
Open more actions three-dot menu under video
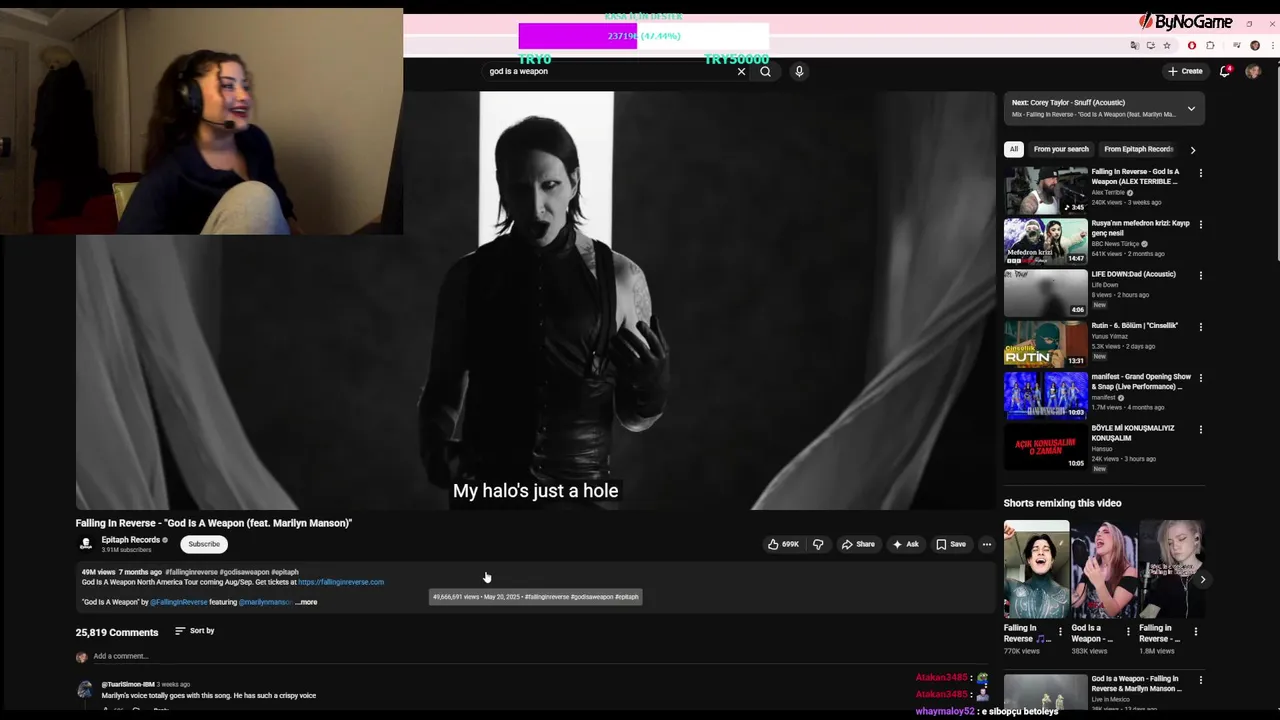(986, 544)
